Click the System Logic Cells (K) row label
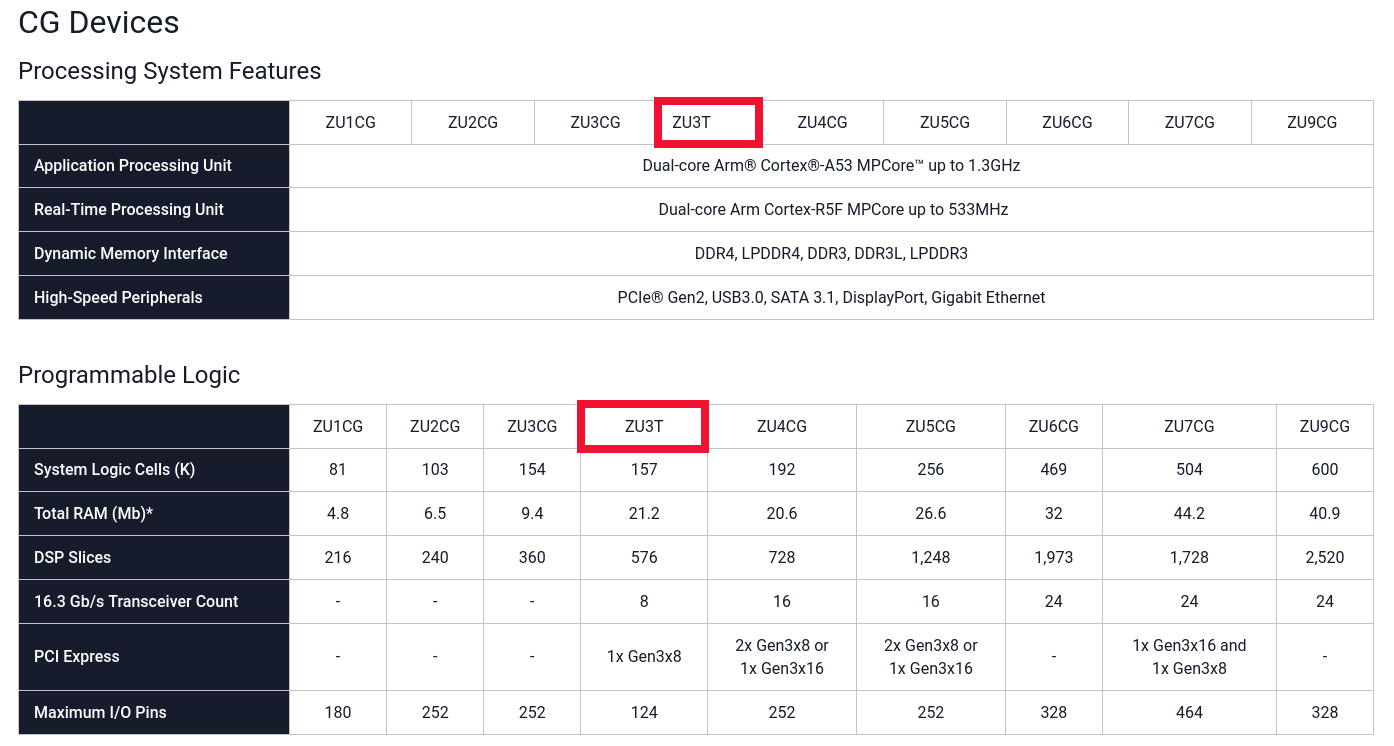This screenshot has height=746, width=1394. pos(114,470)
